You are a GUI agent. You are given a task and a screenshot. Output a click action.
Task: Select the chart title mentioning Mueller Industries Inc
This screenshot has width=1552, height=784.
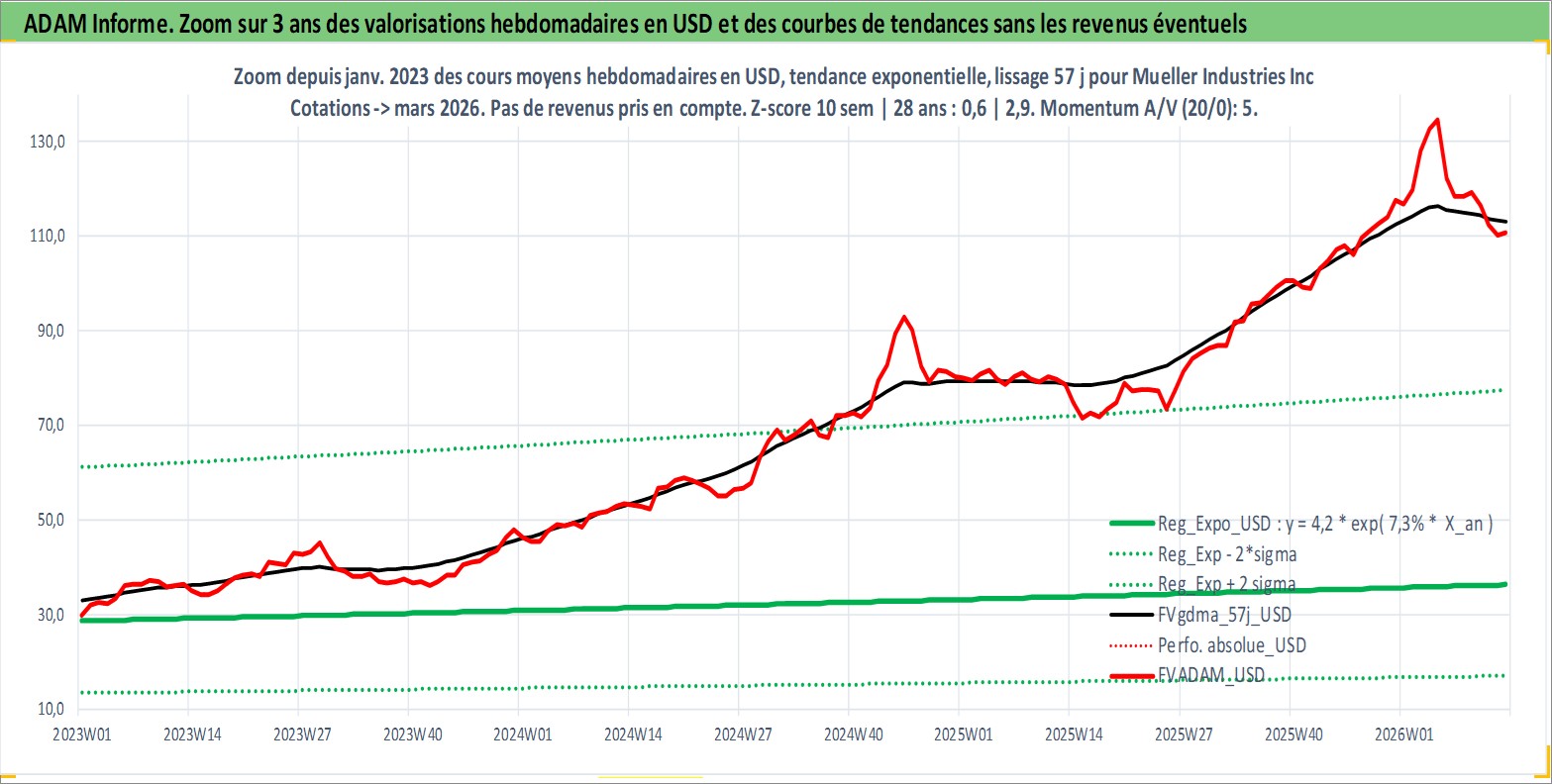point(774,76)
